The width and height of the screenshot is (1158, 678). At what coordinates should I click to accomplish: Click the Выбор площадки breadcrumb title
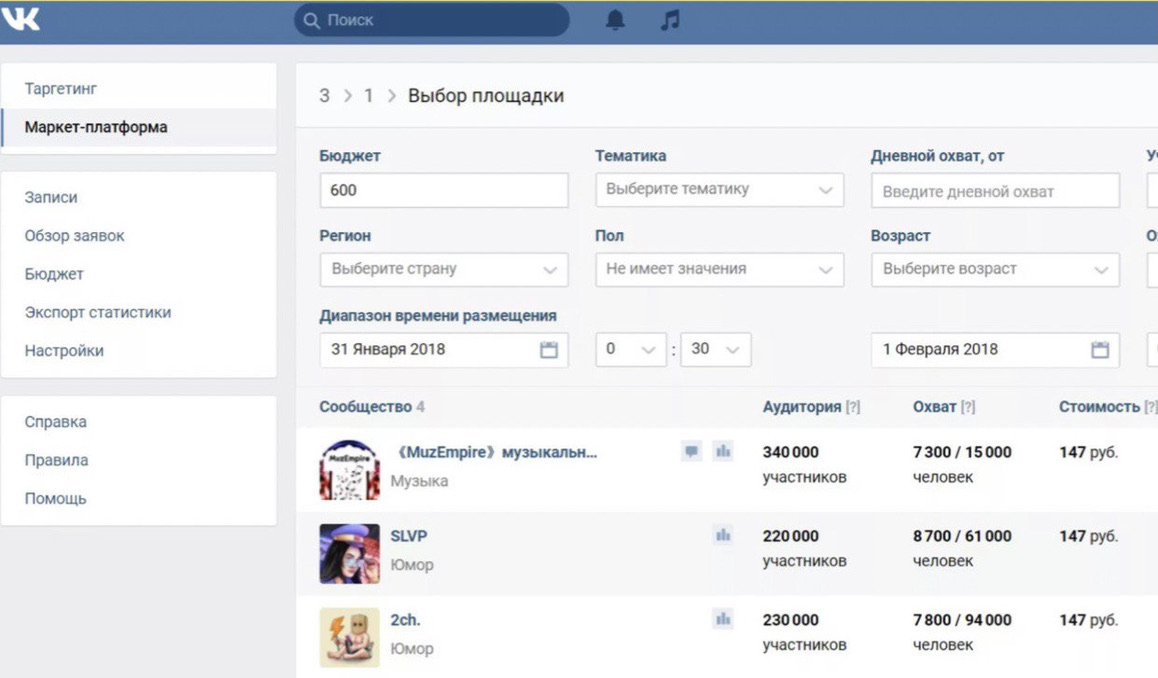coord(486,96)
